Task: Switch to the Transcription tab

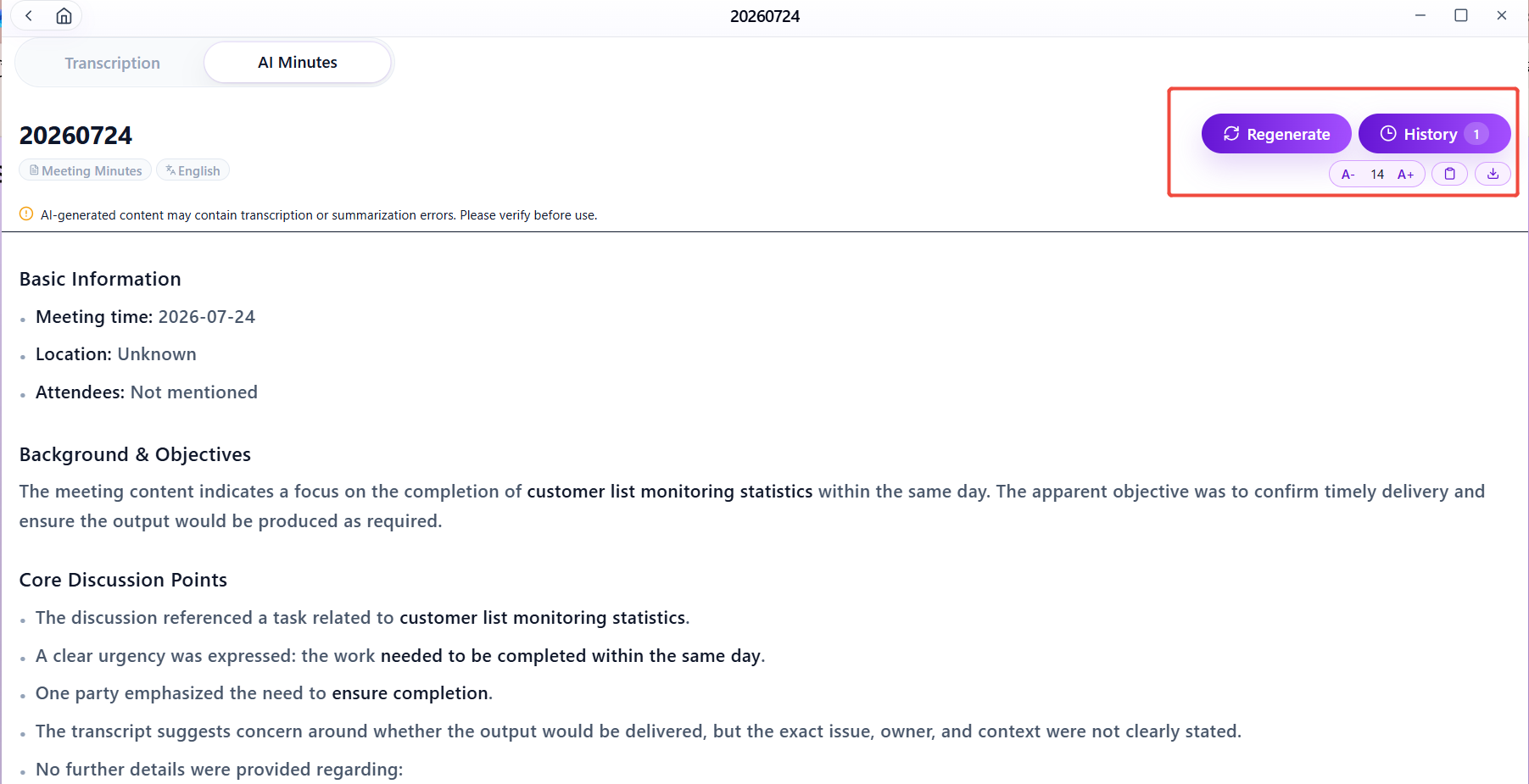Action: (x=112, y=63)
